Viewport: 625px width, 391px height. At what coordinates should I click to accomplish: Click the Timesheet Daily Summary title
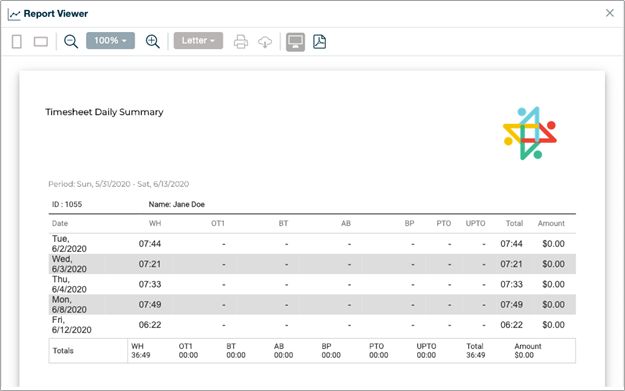coord(104,112)
